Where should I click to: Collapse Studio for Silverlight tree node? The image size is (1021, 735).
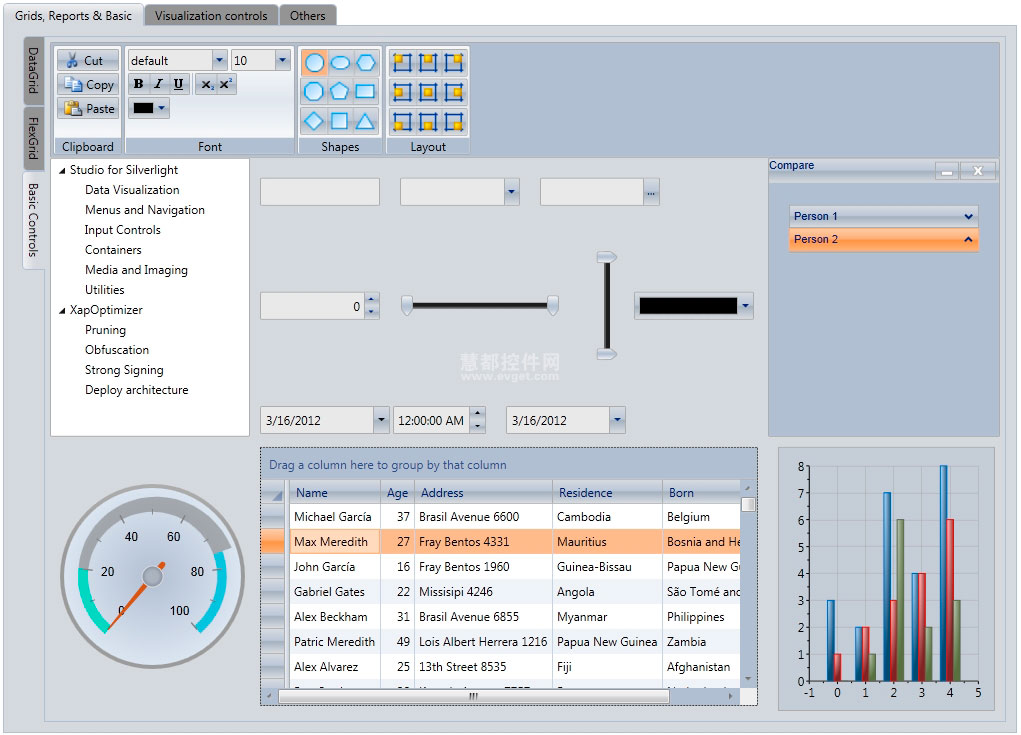coord(63,171)
